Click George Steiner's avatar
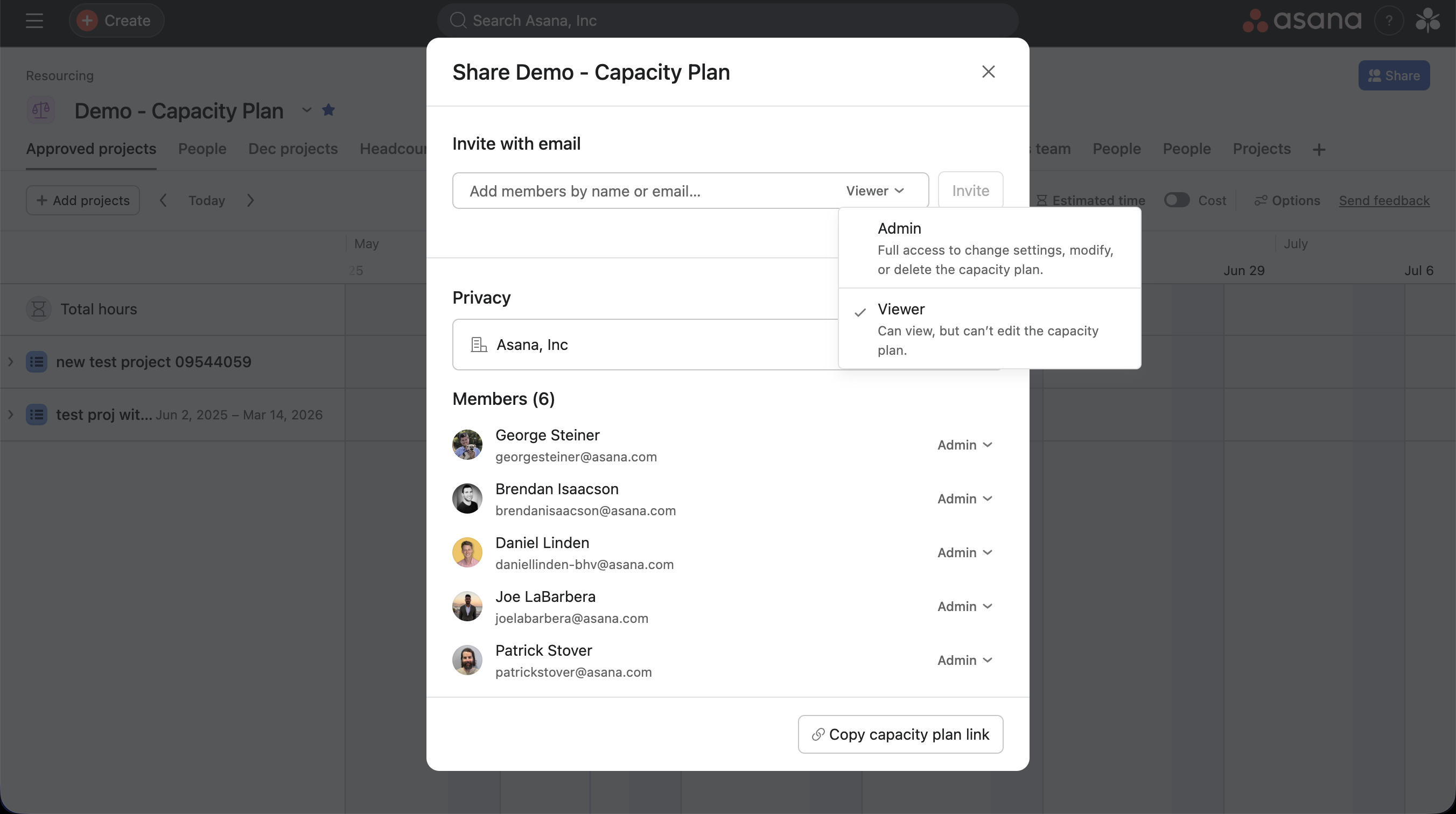The image size is (1456, 814). tap(467, 445)
